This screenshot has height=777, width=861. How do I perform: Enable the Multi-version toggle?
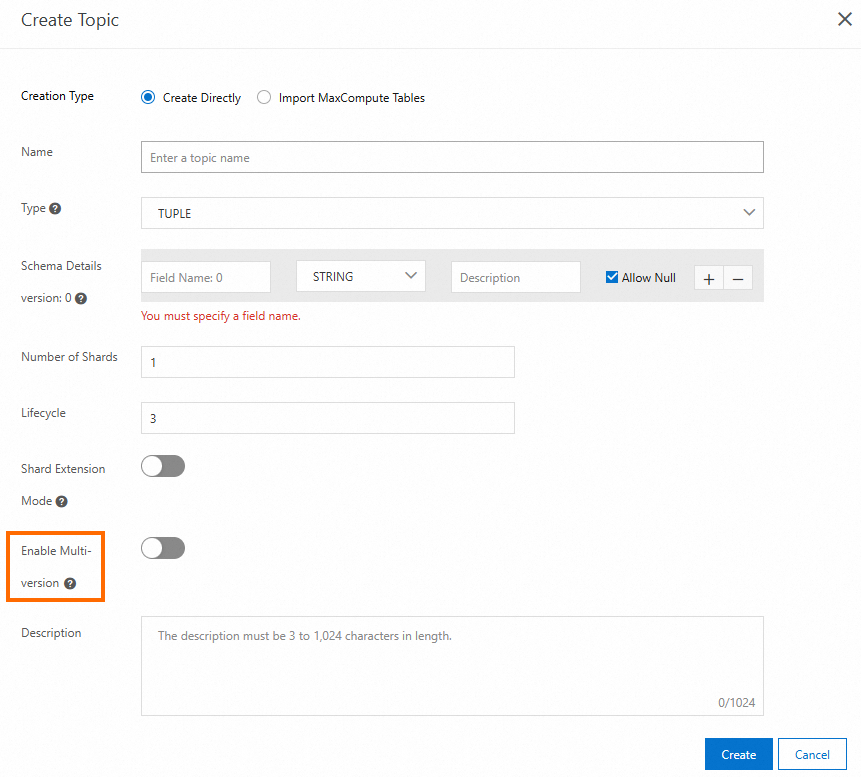163,548
